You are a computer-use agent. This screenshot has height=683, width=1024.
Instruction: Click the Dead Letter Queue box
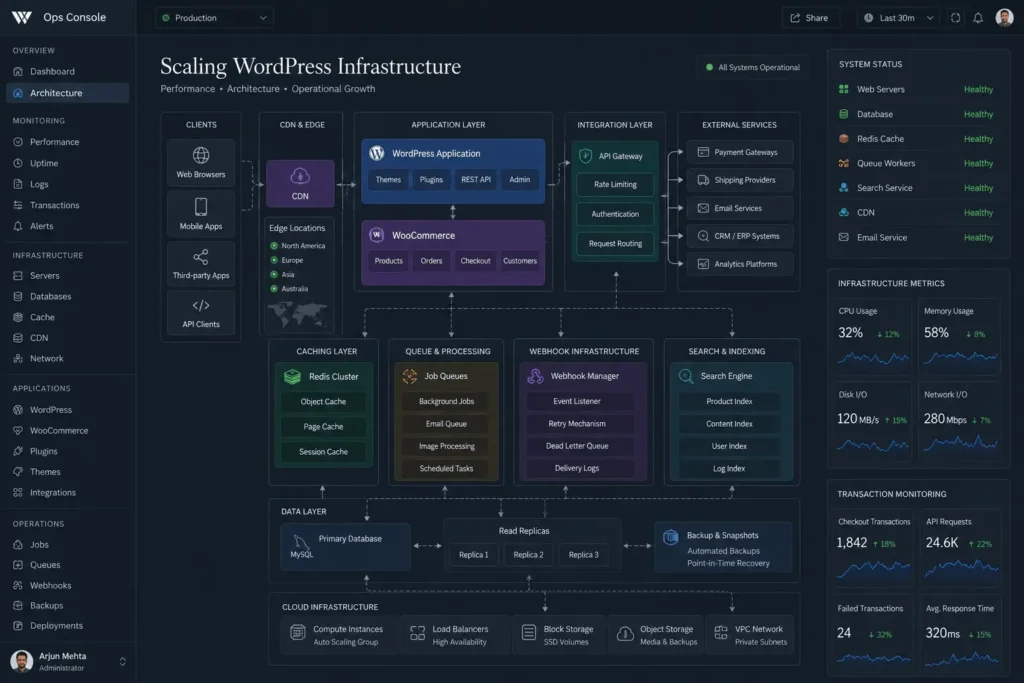point(577,446)
